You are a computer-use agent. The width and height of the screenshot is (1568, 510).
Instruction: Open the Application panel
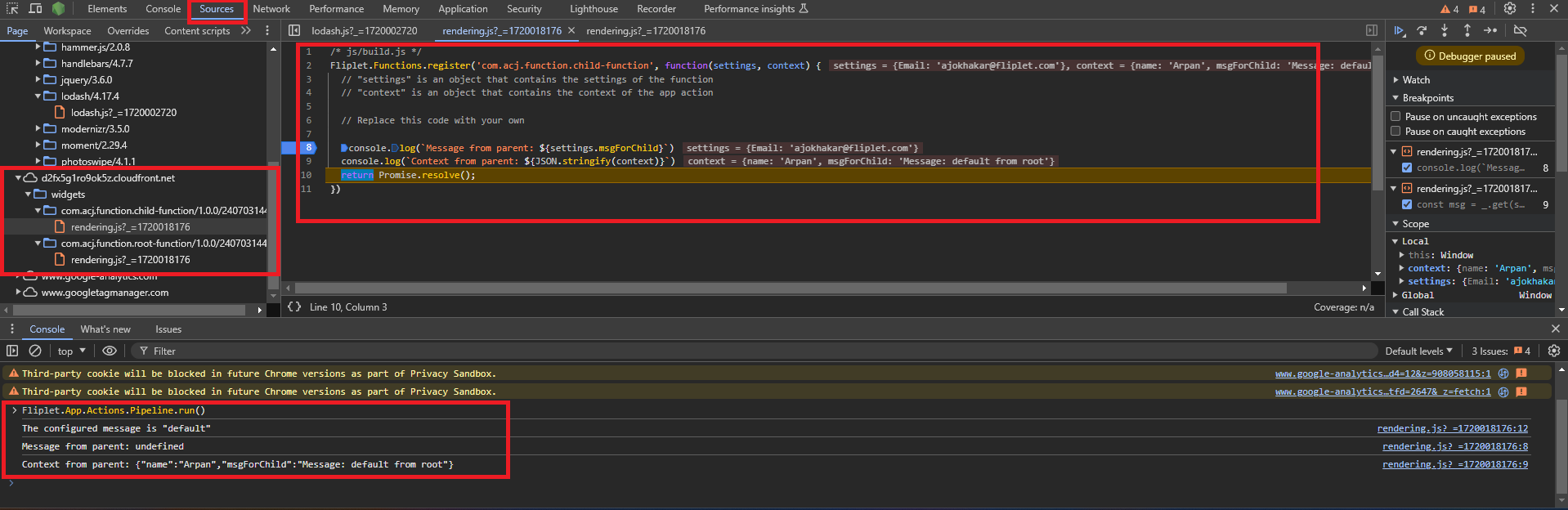[x=463, y=9]
